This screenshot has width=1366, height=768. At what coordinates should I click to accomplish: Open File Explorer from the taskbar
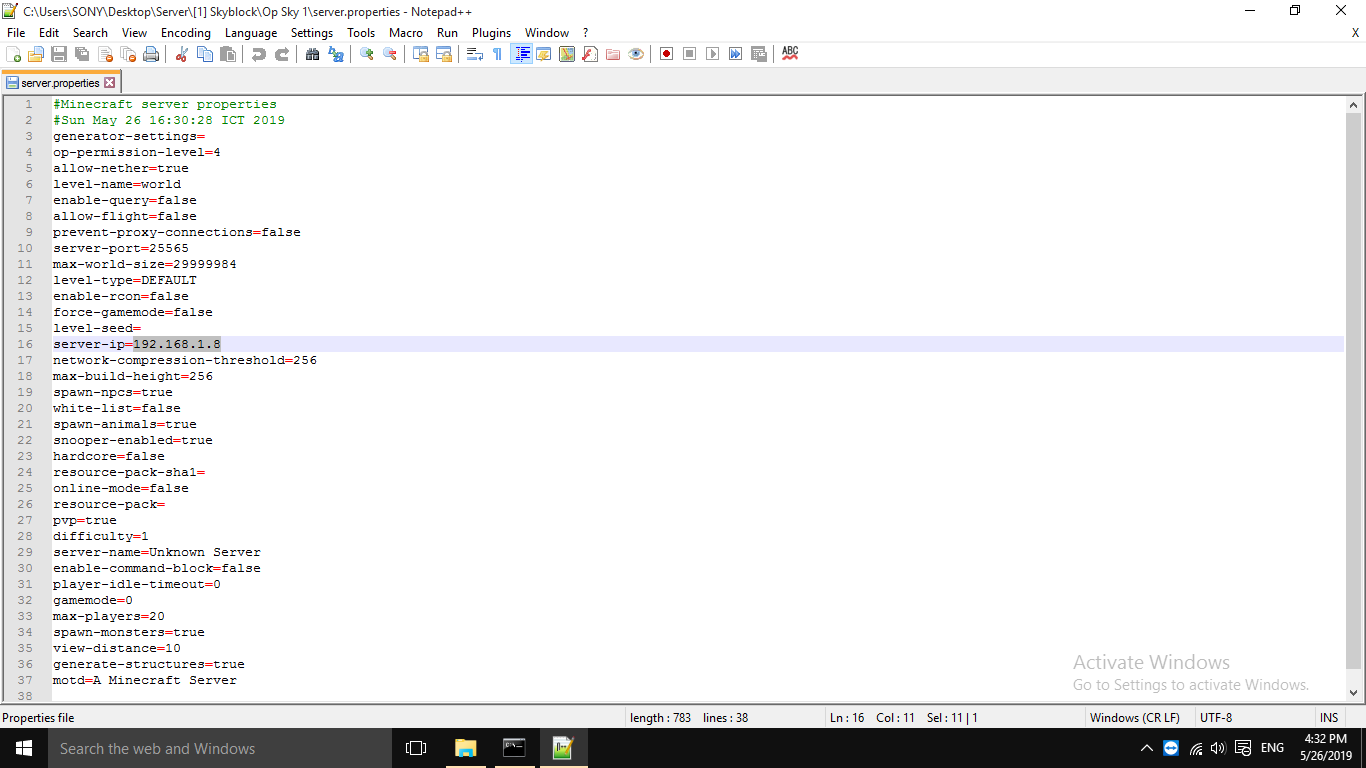pyautogui.click(x=466, y=748)
